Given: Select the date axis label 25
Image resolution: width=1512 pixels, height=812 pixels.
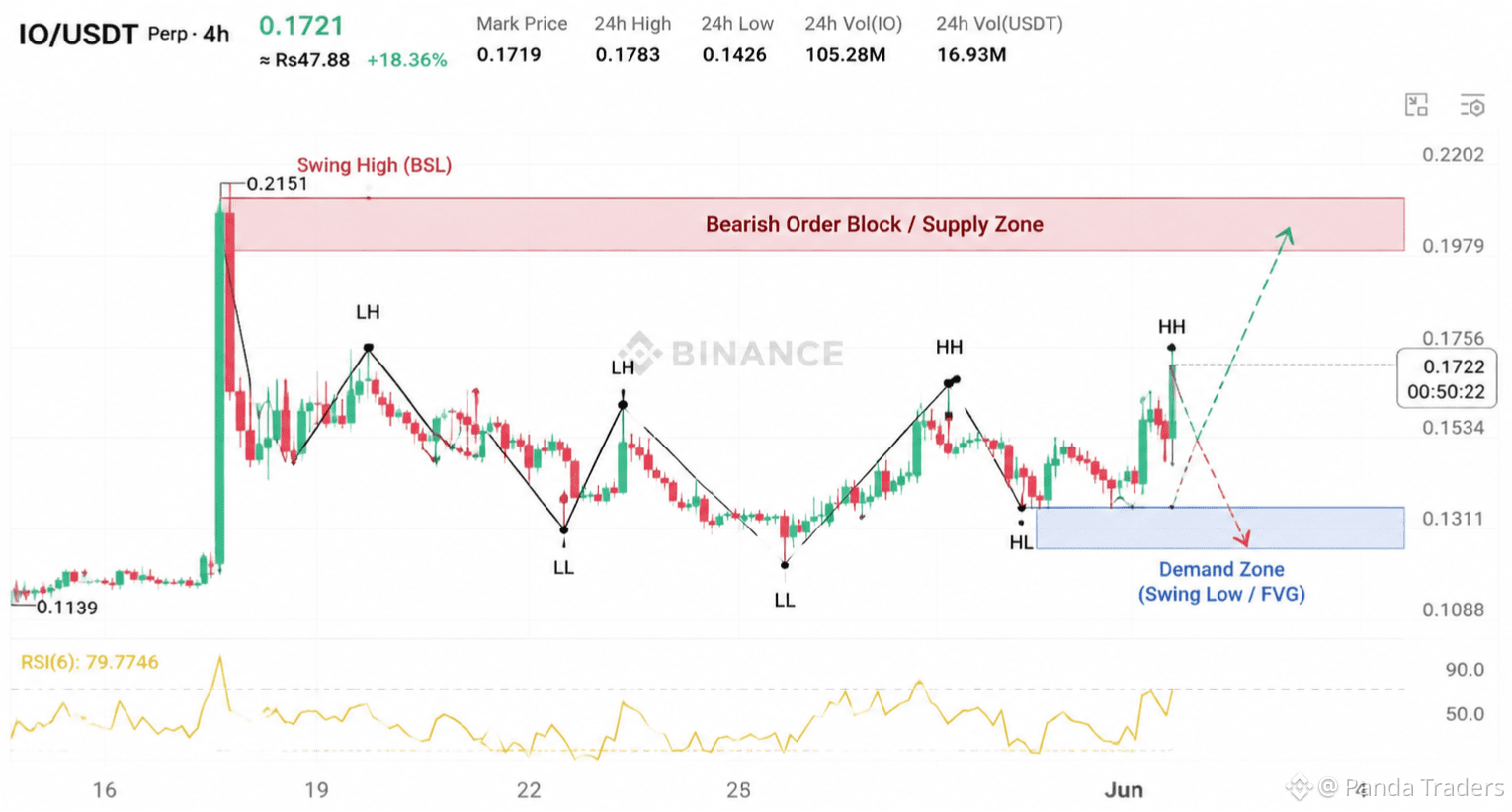Looking at the screenshot, I should click(739, 790).
